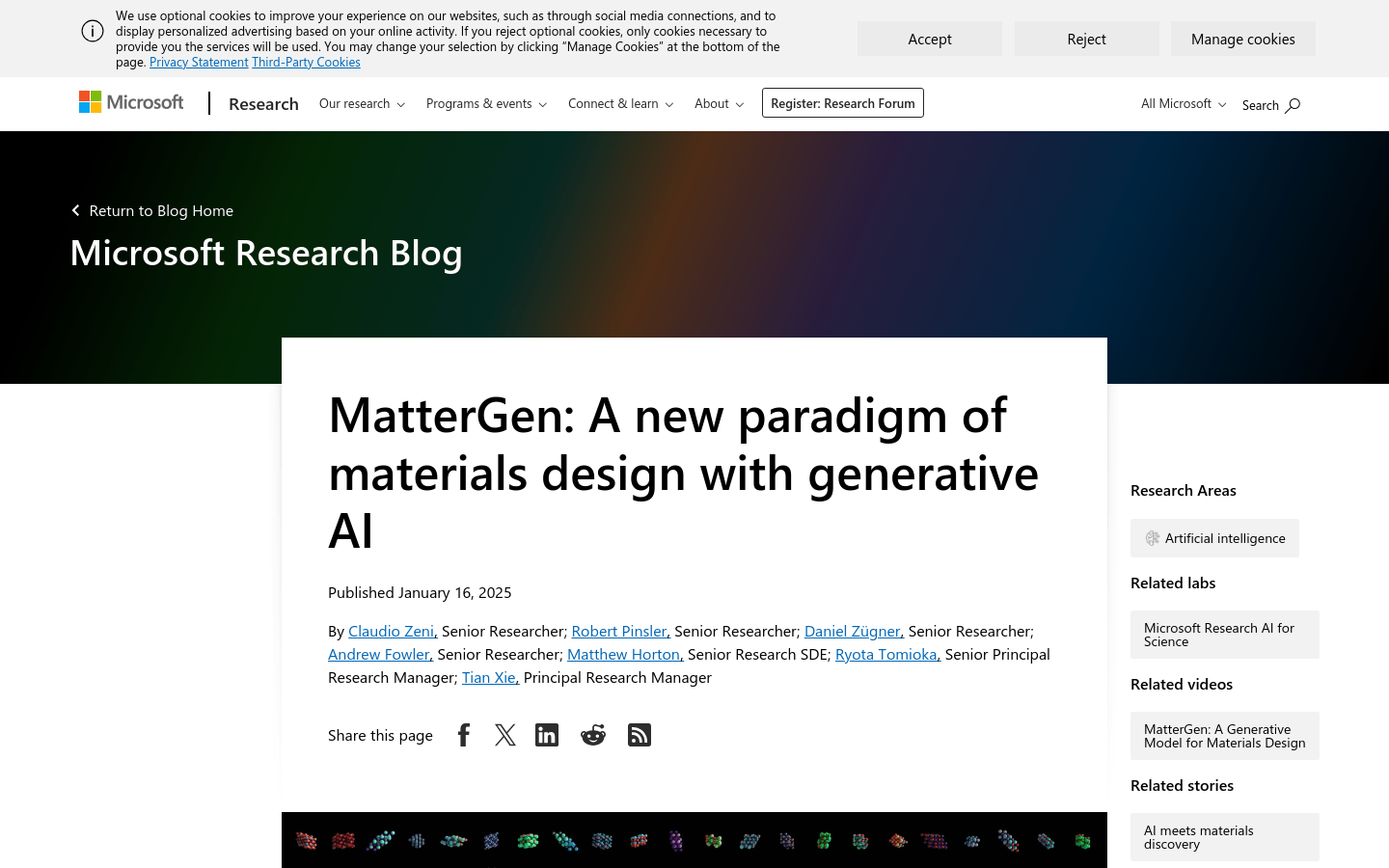Image resolution: width=1389 pixels, height=868 pixels.
Task: Click Register: Research Forum button
Action: pyautogui.click(x=843, y=103)
